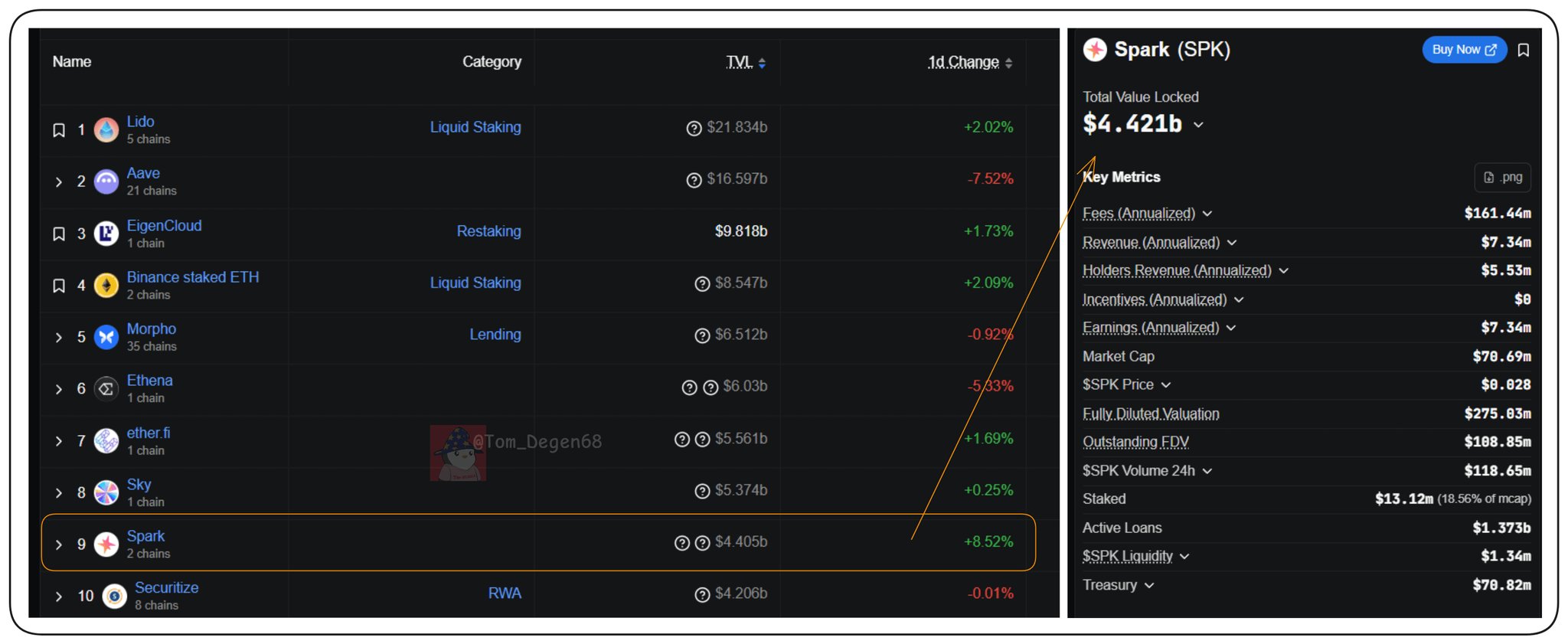The width and height of the screenshot is (1568, 644).
Task: Click the Buy Now button
Action: (x=1463, y=50)
